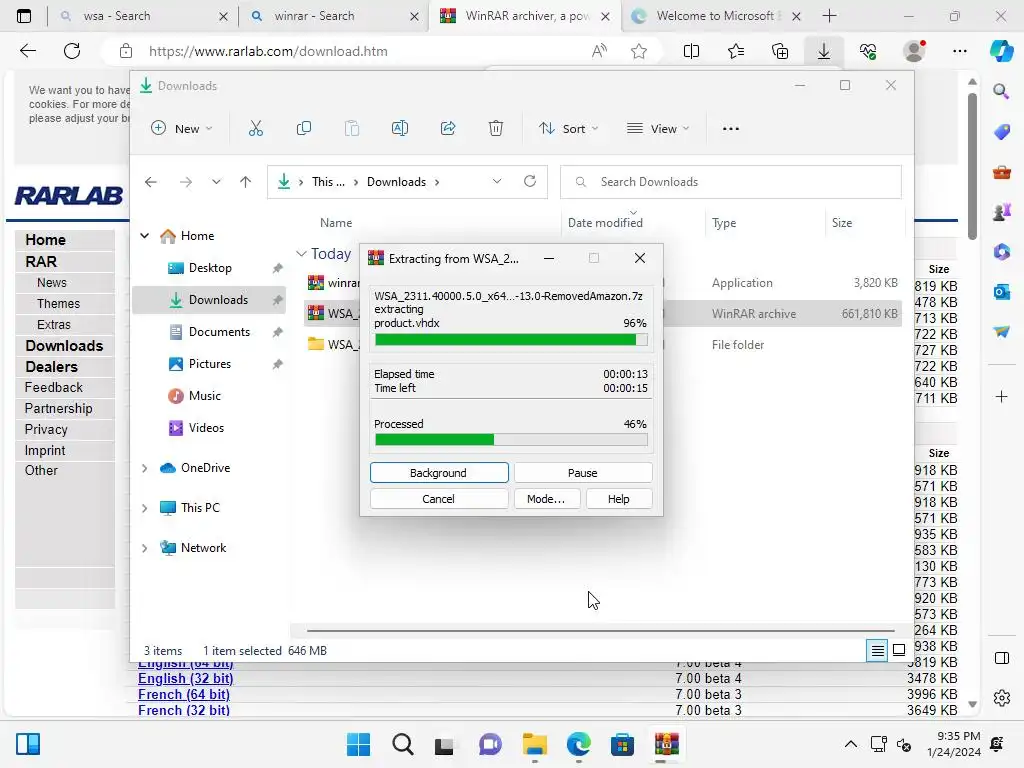Screen dimensions: 1024x768
Task: Refresh the Edge browser page
Action: click(72, 51)
